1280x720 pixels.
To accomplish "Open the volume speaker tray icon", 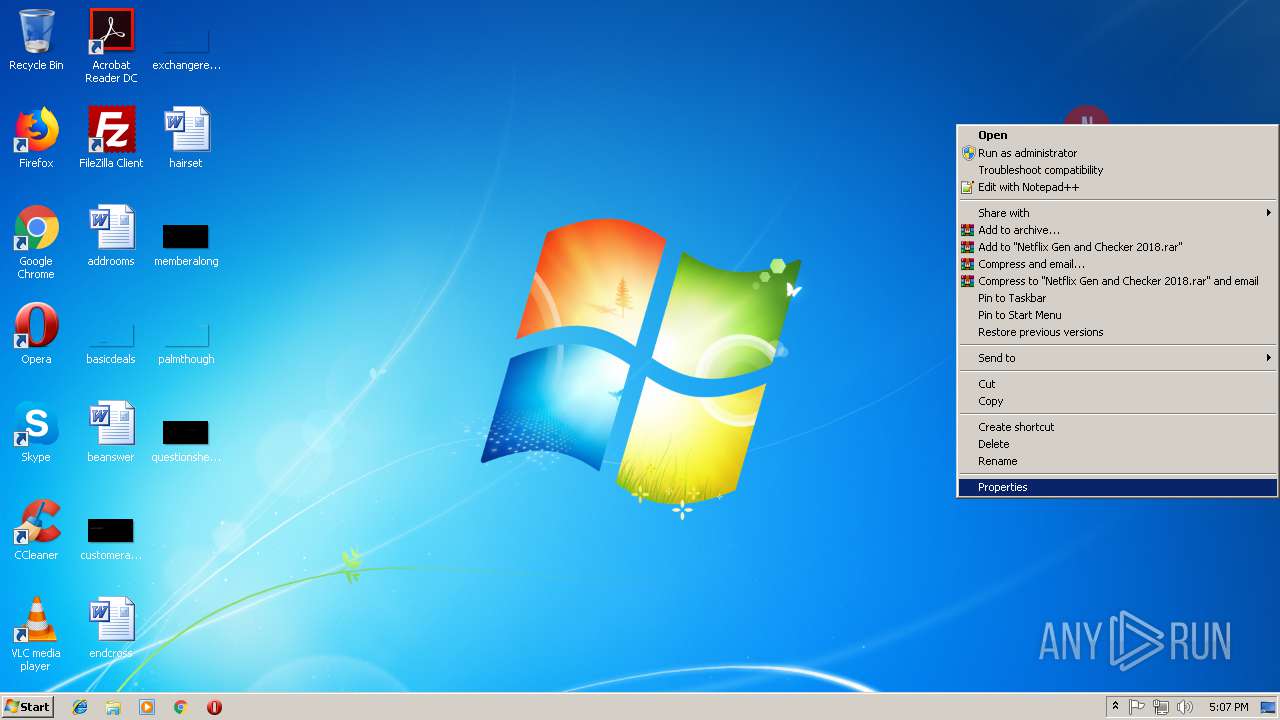I will point(1185,707).
